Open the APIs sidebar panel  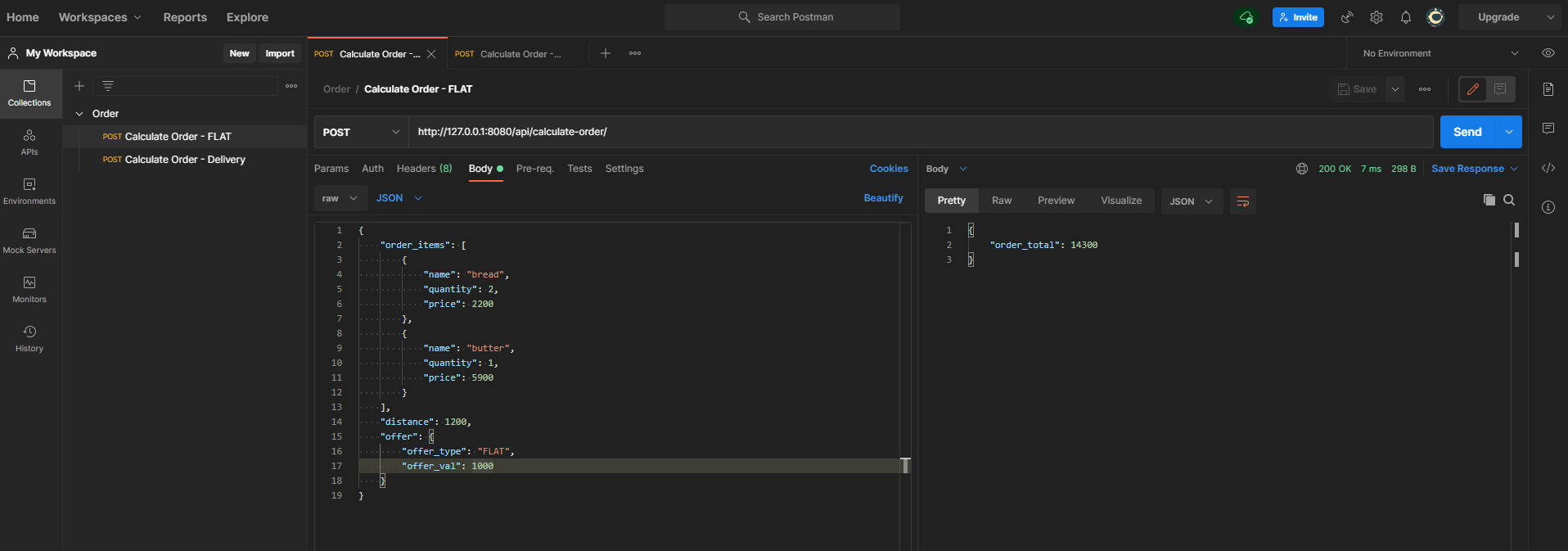tap(29, 142)
